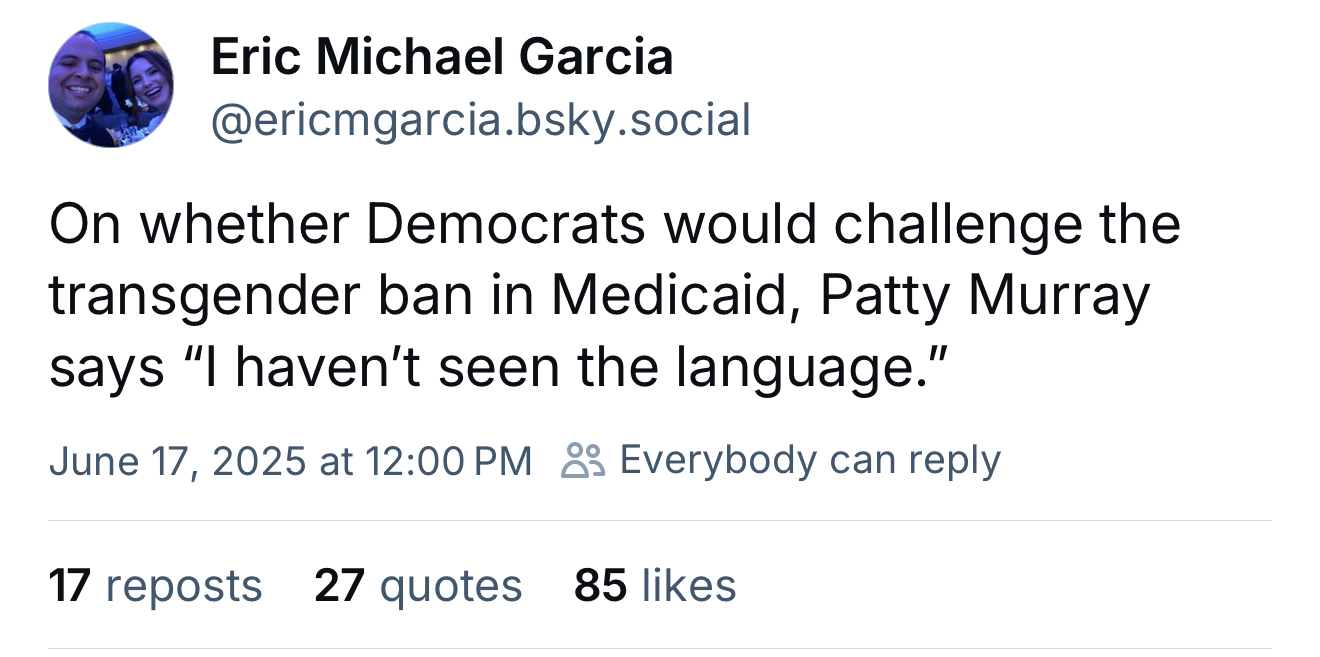Click the bold number 85
Screen dimensions: 1320x657
(x=600, y=585)
